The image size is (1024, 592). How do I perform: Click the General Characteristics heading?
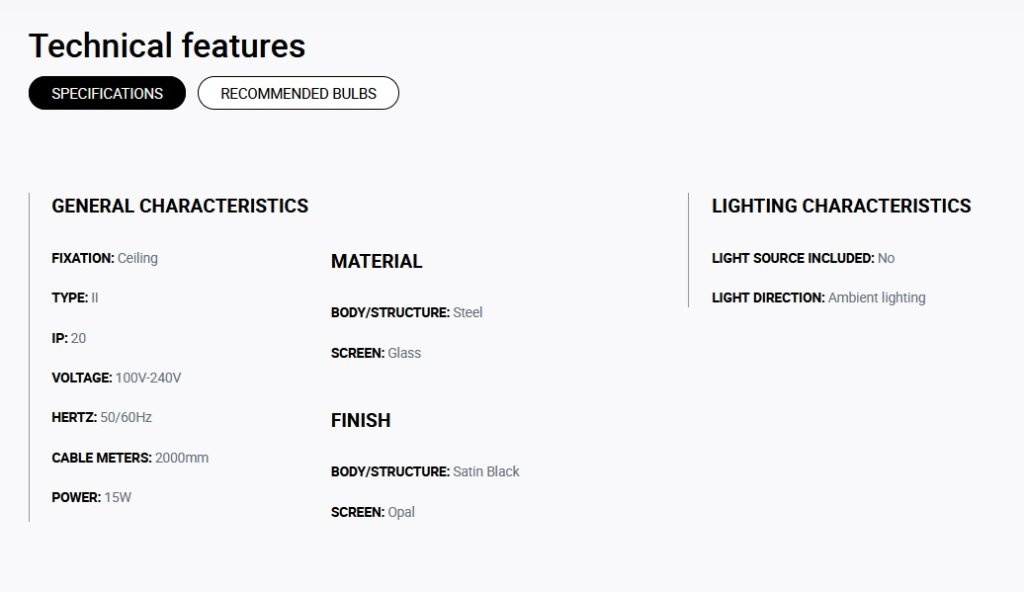click(180, 206)
